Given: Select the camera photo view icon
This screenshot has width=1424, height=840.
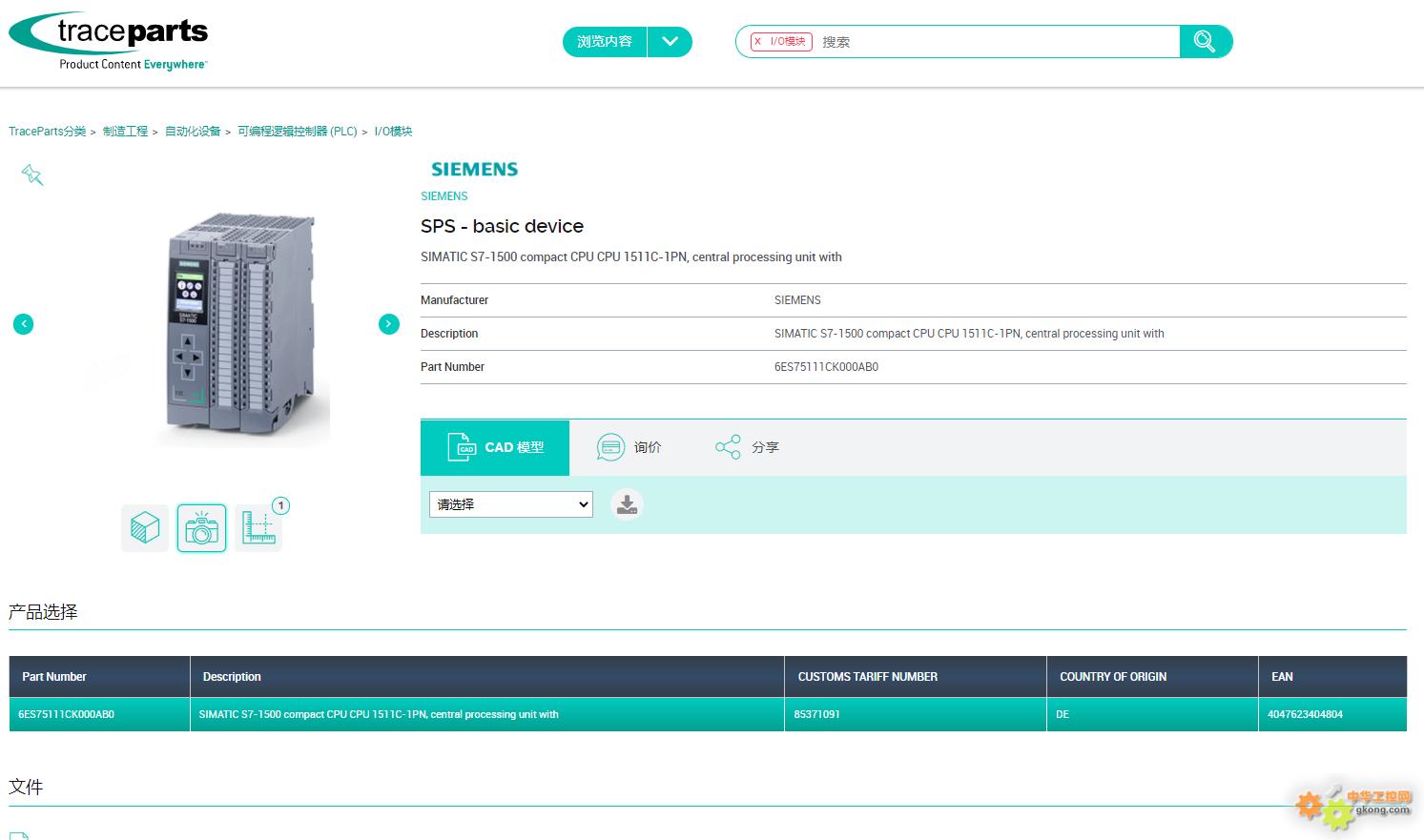Looking at the screenshot, I should [202, 528].
